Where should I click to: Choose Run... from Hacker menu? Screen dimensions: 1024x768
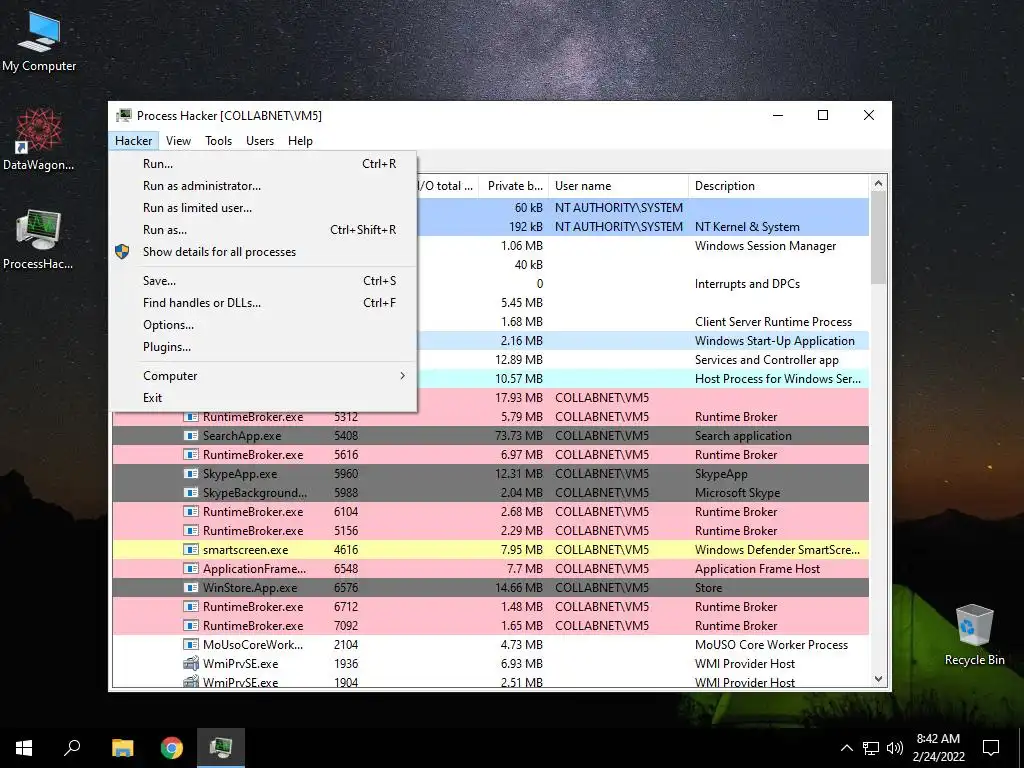[x=264, y=164]
